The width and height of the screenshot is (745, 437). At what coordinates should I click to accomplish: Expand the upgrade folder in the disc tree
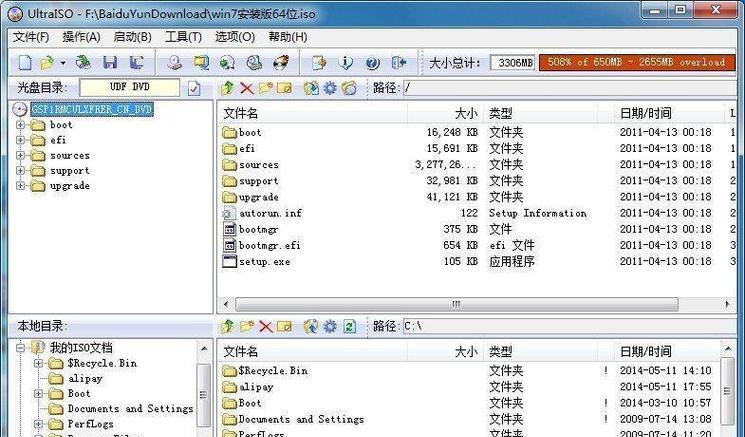click(x=20, y=186)
